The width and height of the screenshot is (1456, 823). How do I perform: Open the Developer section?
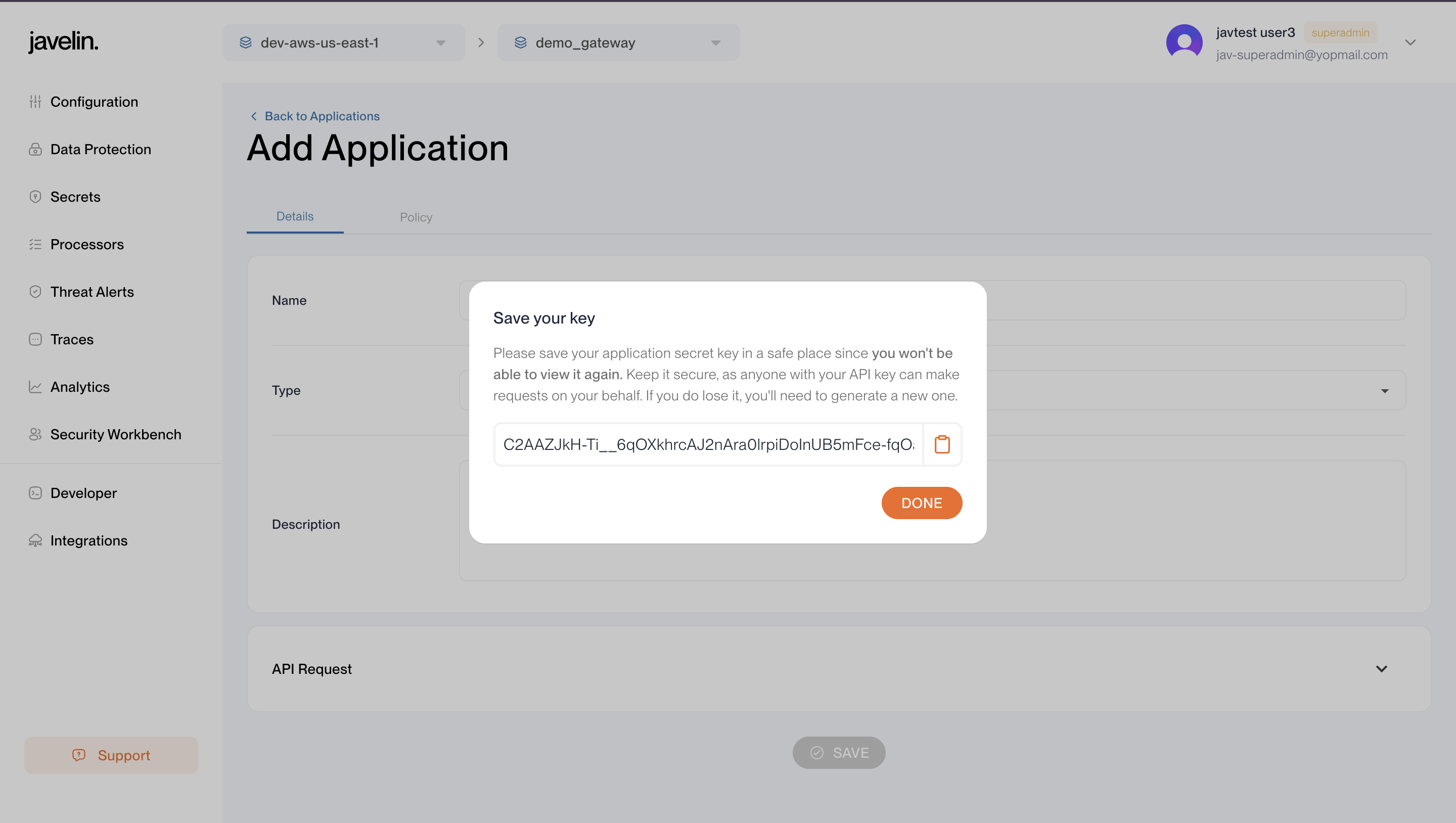(83, 493)
